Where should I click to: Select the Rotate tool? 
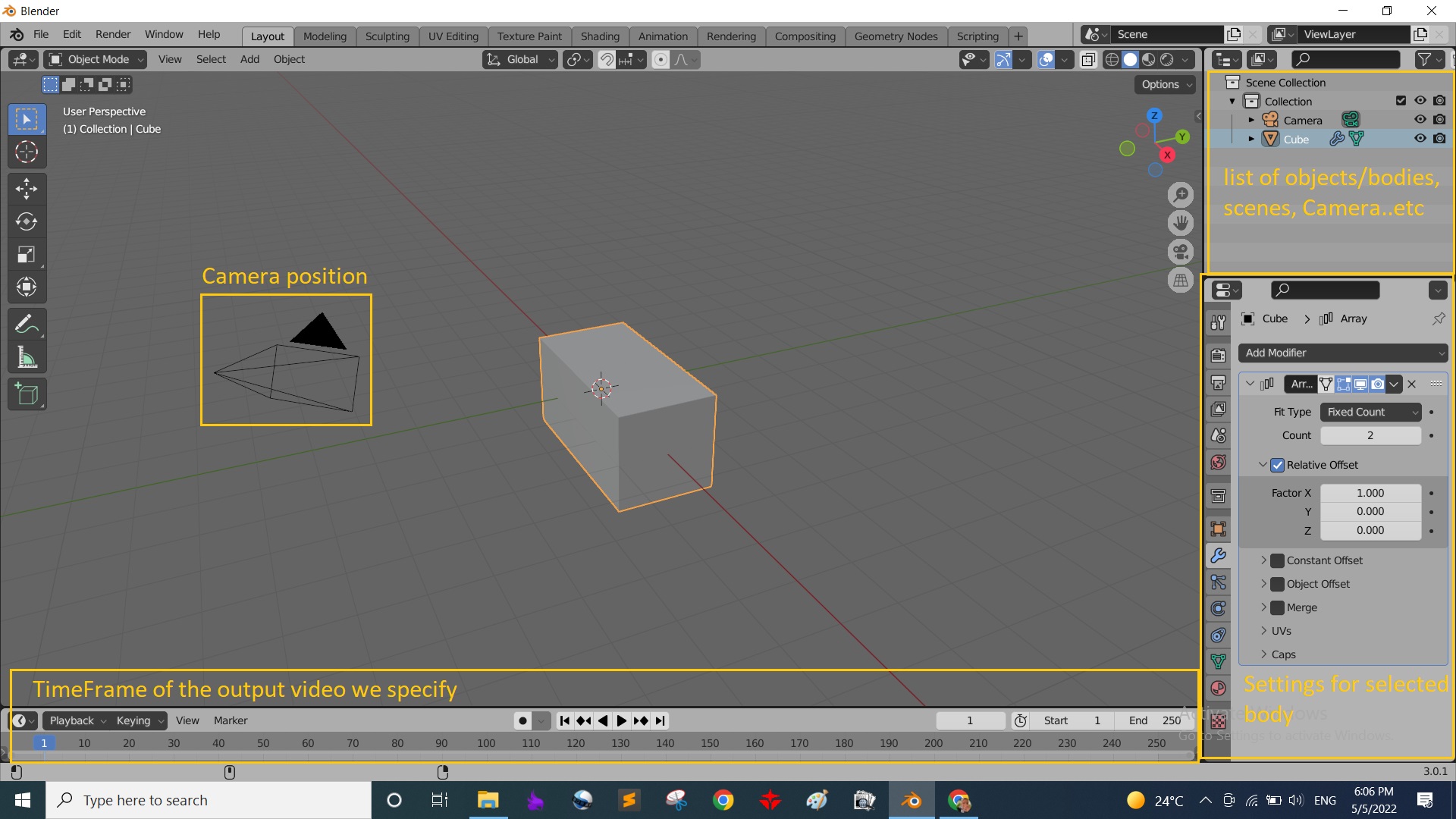(27, 221)
